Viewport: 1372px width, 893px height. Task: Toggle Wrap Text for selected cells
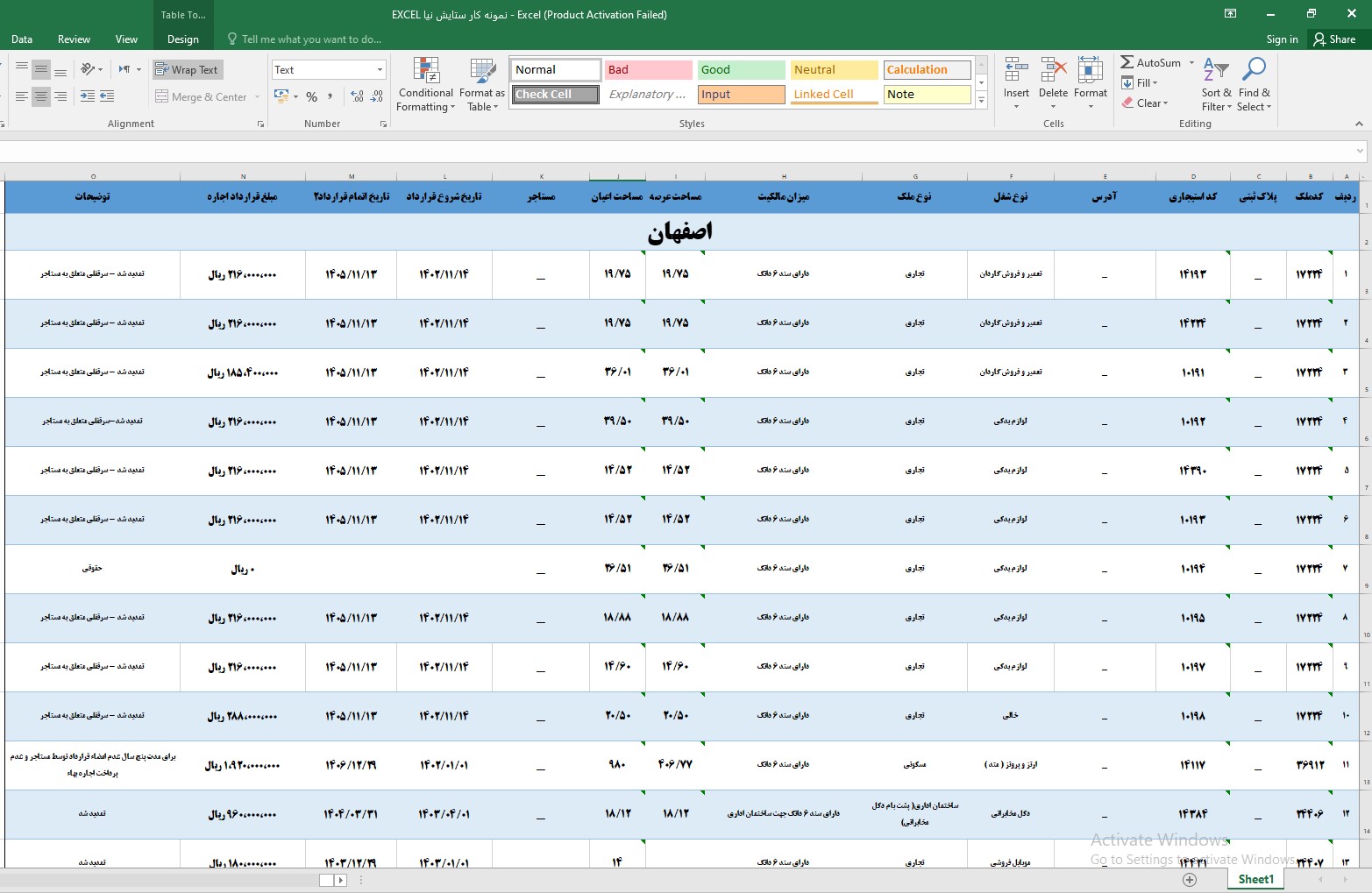187,70
